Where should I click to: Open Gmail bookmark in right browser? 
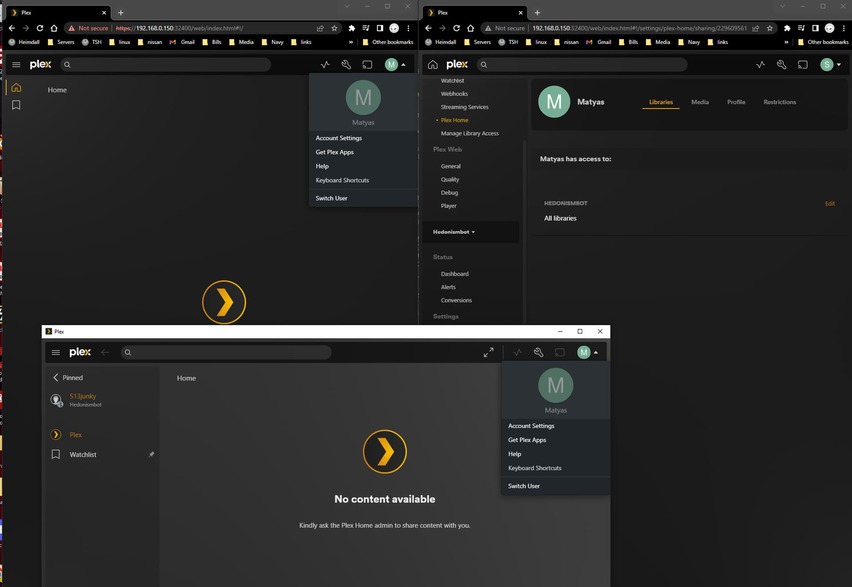tap(599, 42)
